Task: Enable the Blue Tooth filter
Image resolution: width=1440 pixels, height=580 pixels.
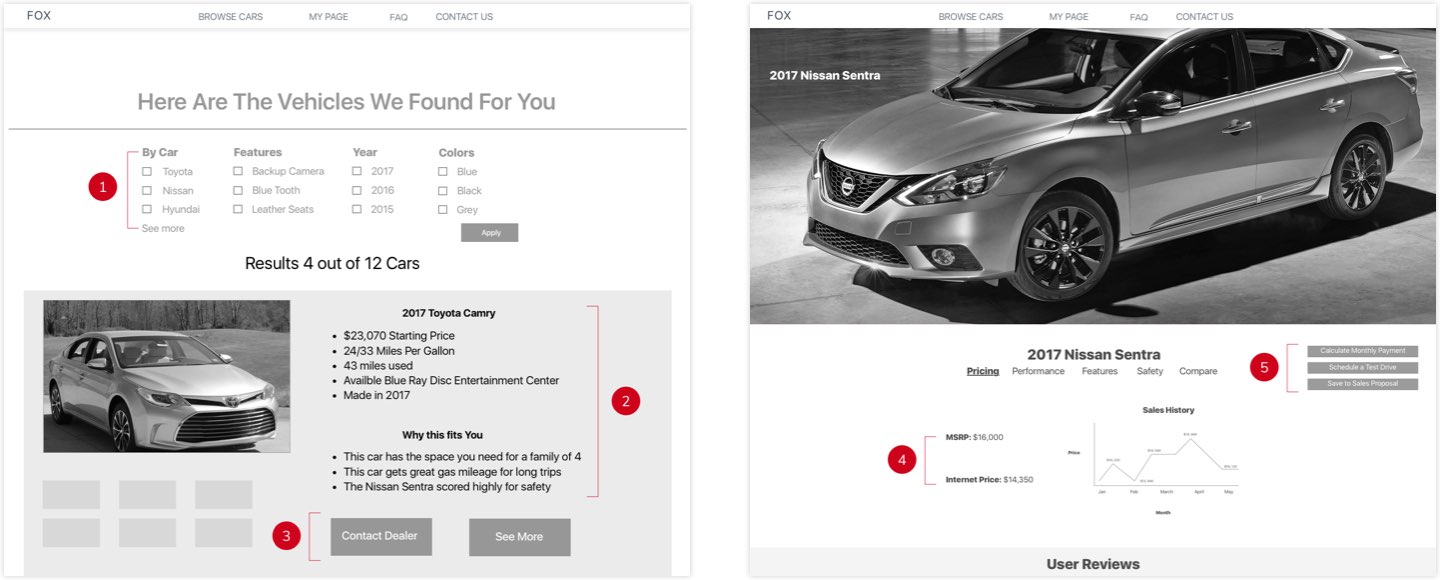Action: point(238,190)
